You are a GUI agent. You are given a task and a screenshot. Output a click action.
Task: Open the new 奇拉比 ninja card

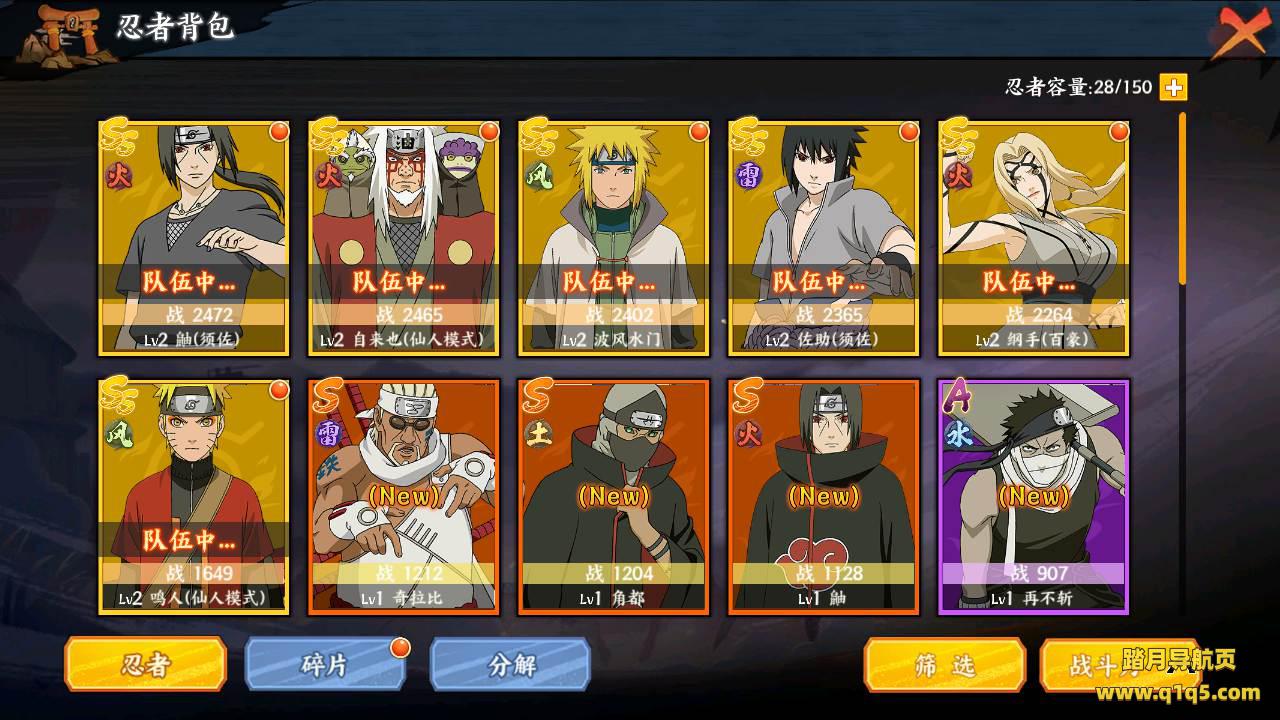point(404,496)
